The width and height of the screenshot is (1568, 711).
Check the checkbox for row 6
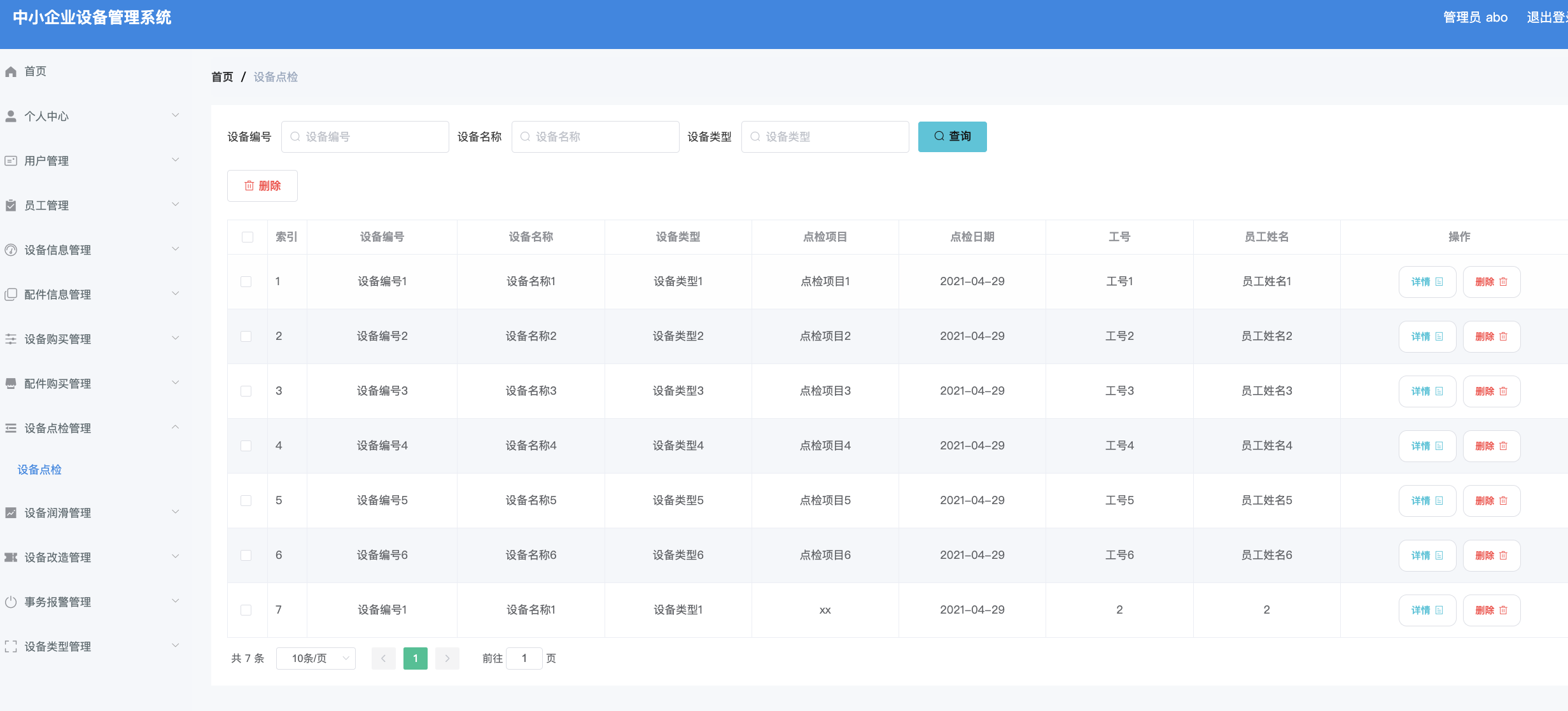click(246, 555)
